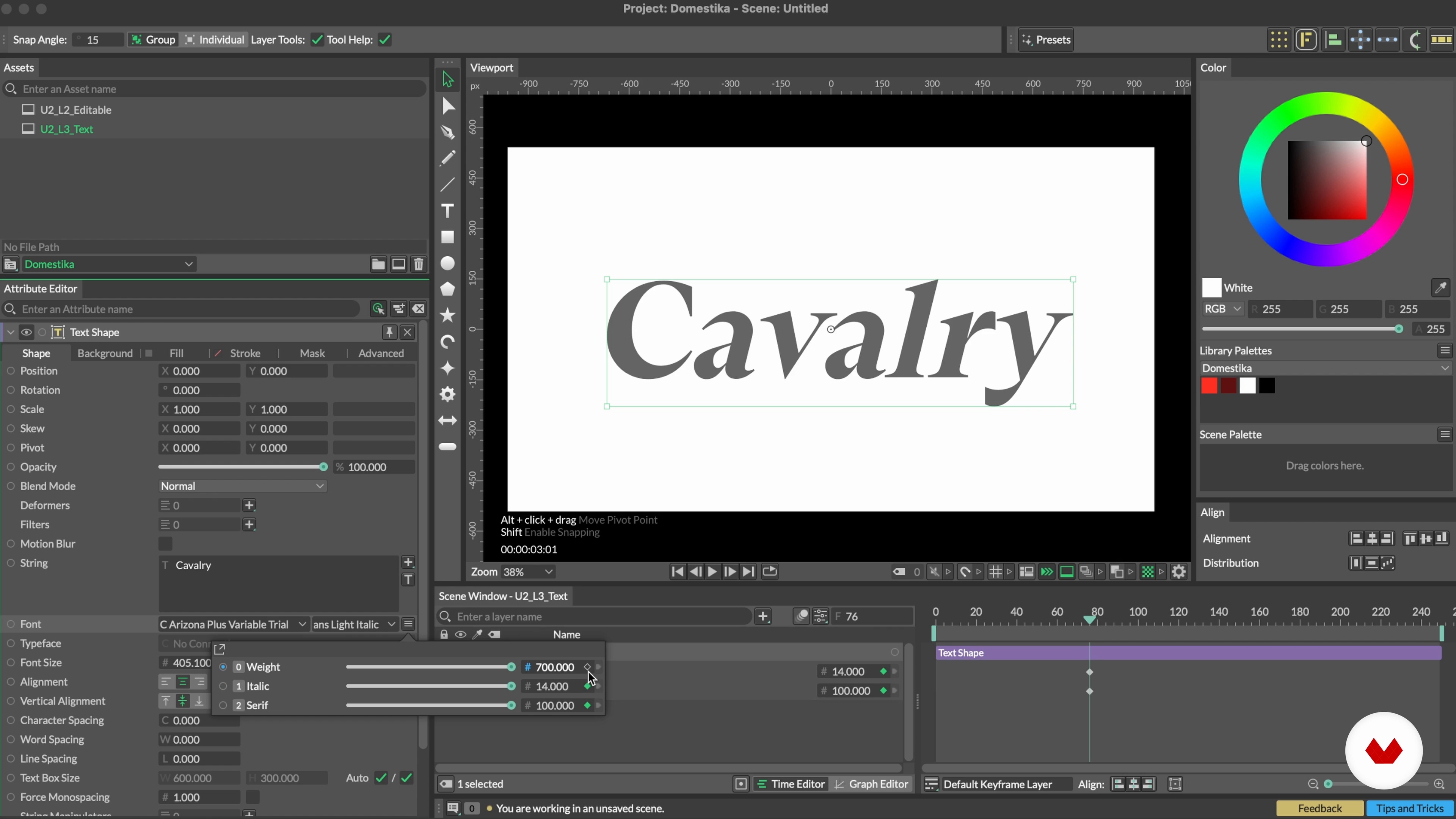1456x819 pixels.
Task: Open viewport settings gear icon
Action: click(1178, 572)
